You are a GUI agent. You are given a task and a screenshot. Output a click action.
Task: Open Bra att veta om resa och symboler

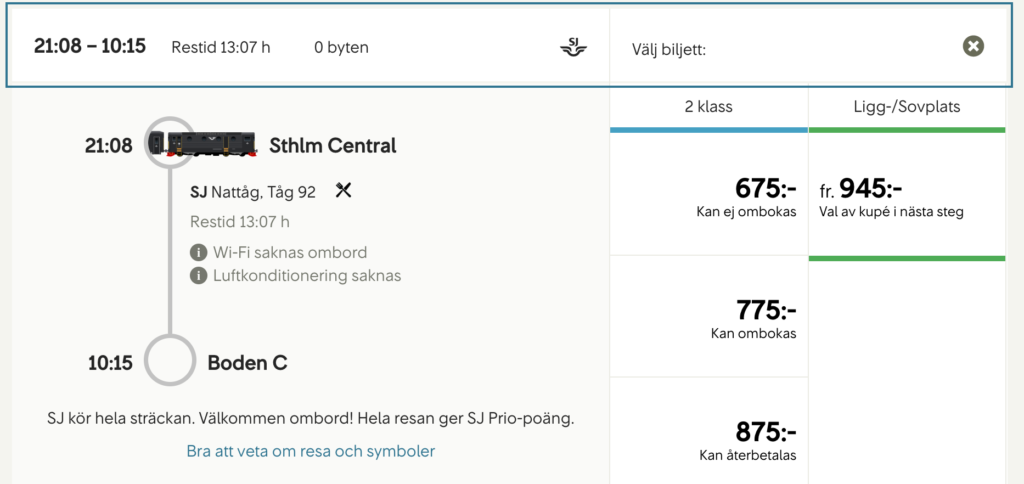tap(311, 451)
